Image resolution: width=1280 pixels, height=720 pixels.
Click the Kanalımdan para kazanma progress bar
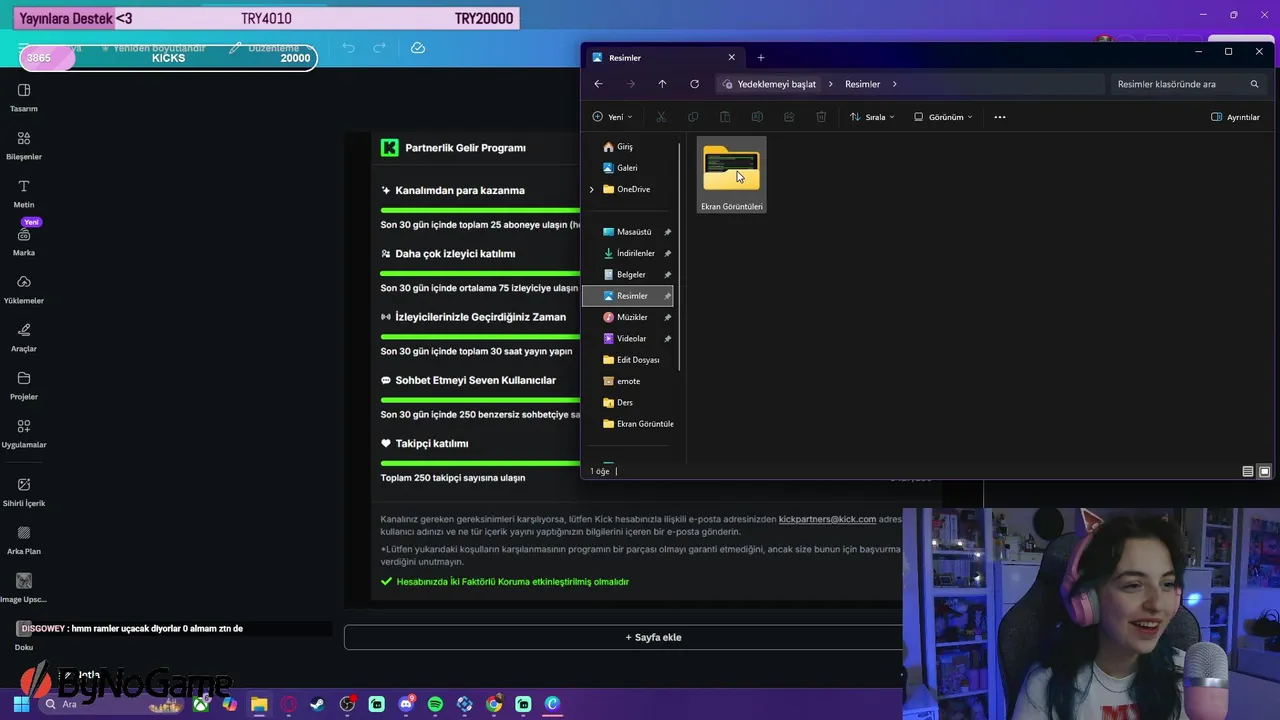pyautogui.click(x=480, y=210)
